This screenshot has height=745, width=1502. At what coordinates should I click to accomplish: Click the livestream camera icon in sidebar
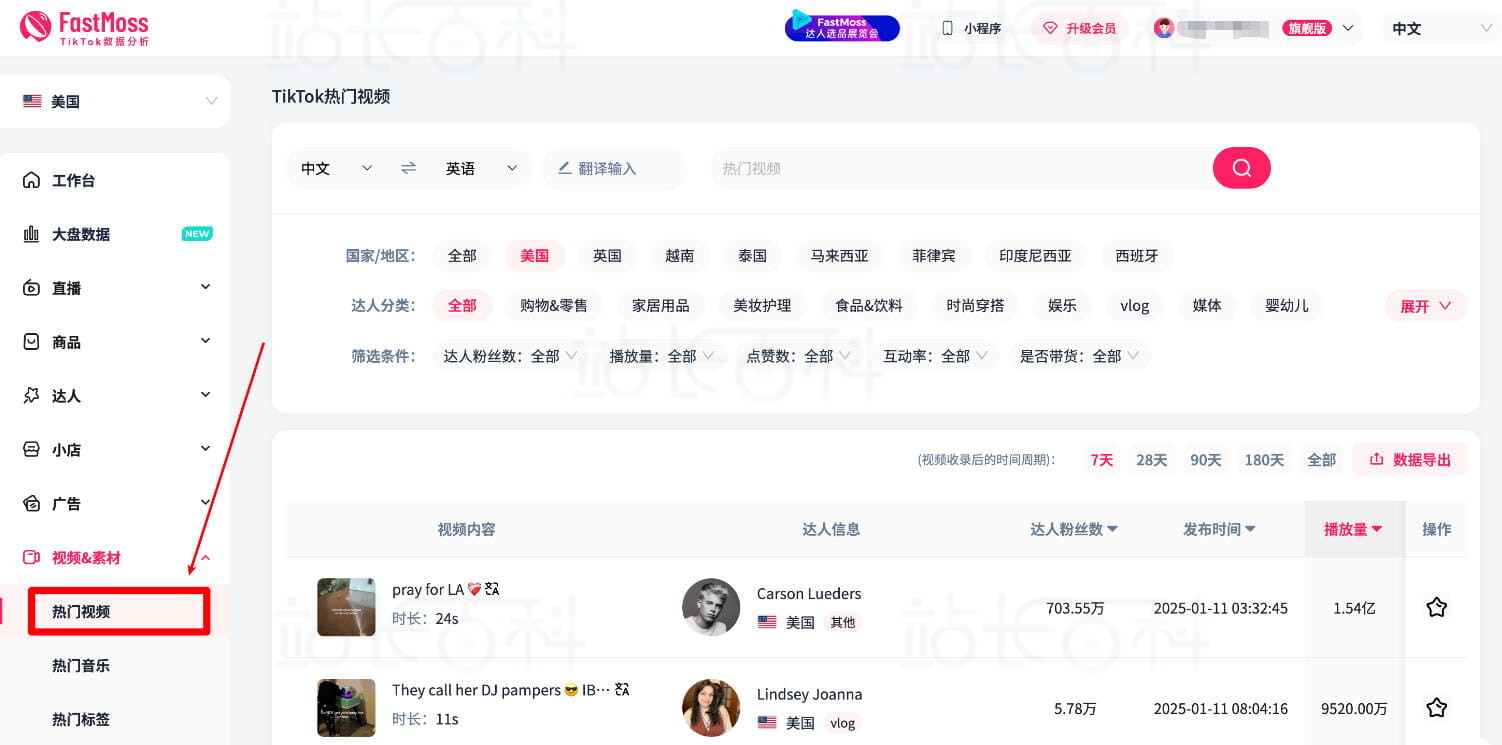pos(31,288)
